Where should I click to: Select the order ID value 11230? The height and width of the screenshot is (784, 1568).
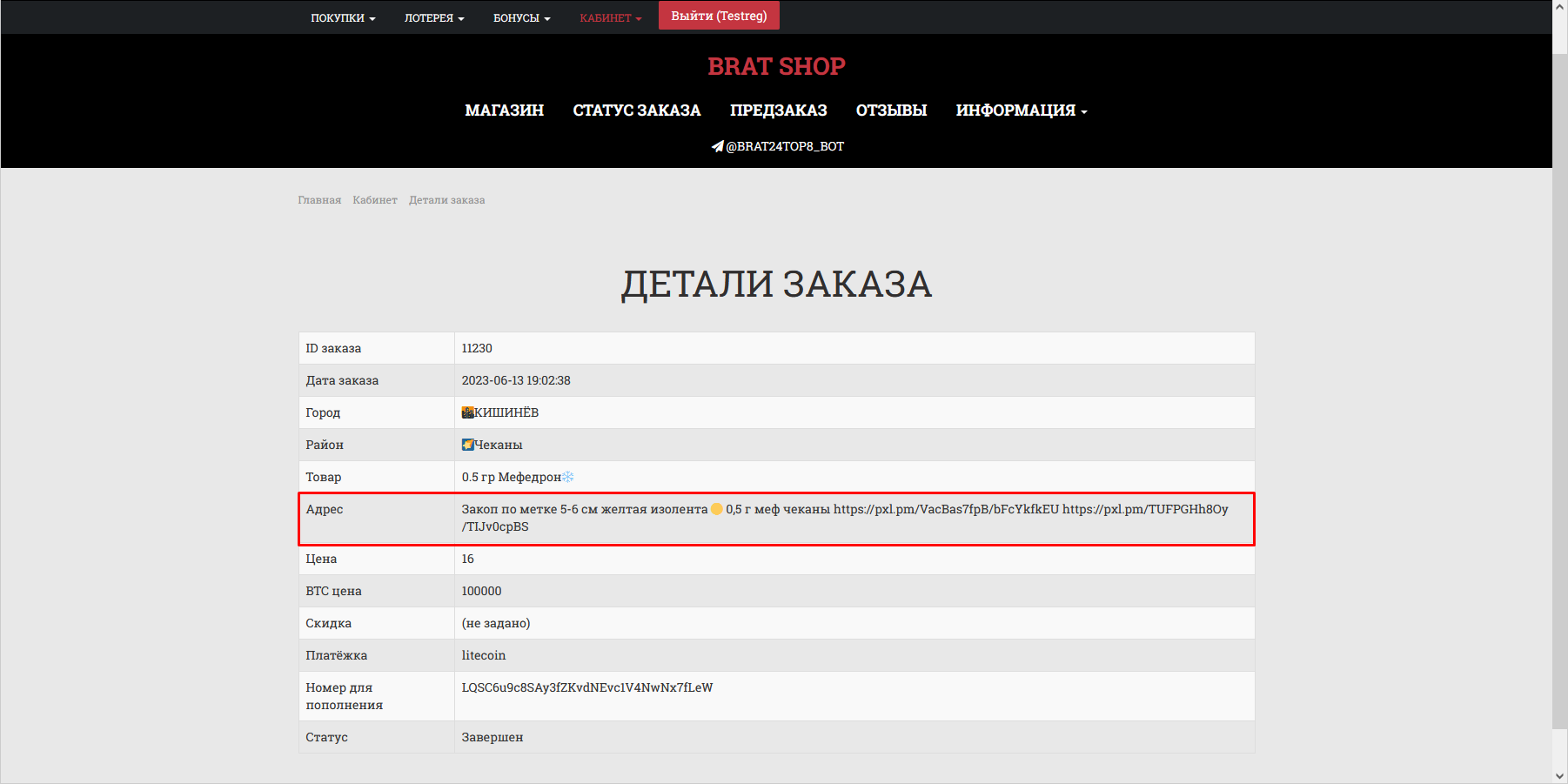click(x=477, y=348)
